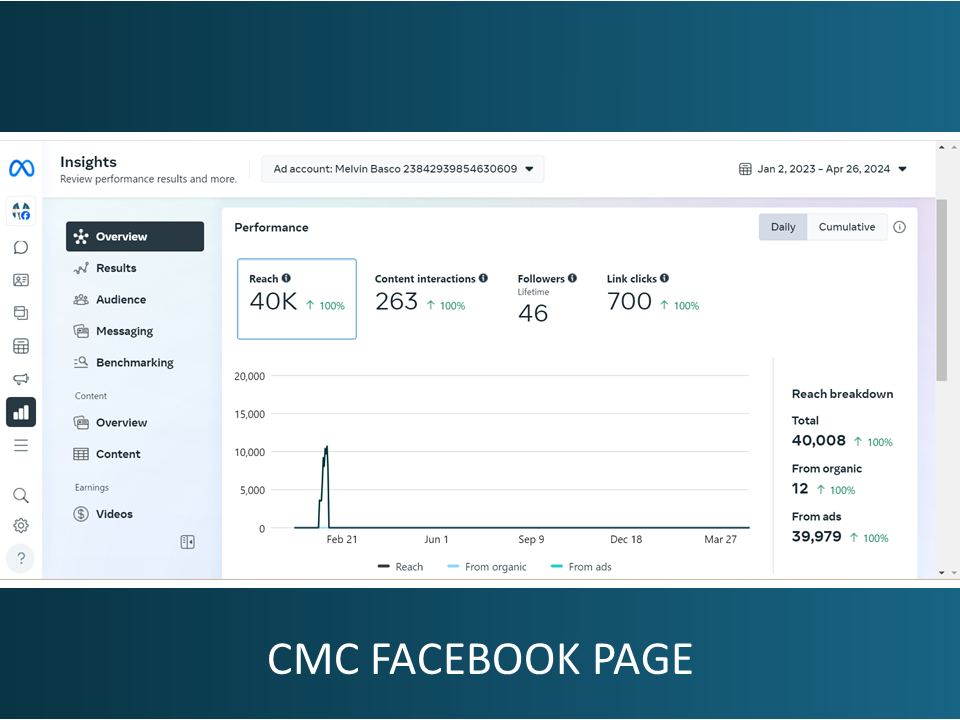Open the Ad account dropdown
Image resolution: width=960 pixels, height=720 pixels.
[403, 169]
